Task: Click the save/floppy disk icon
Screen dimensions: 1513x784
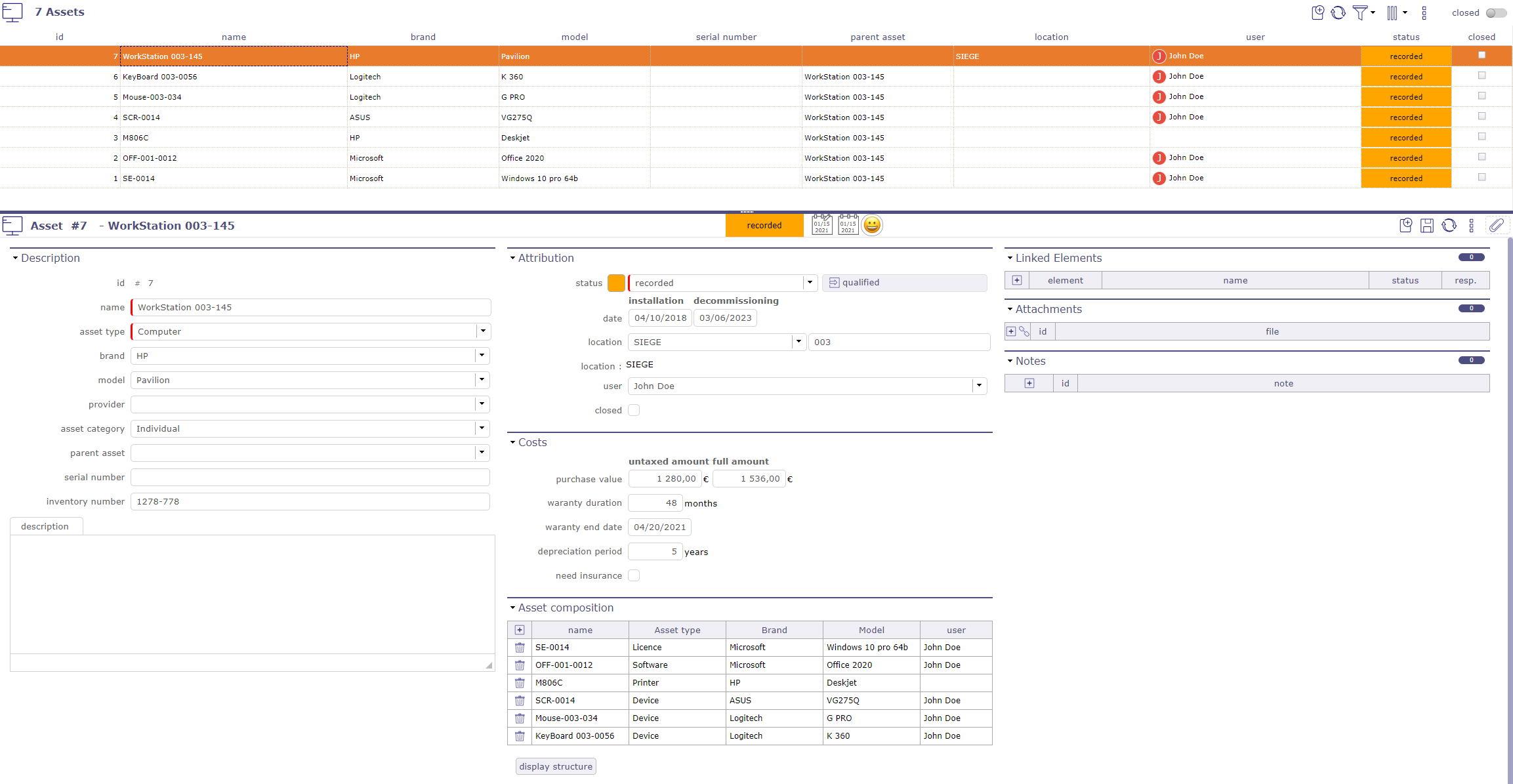Action: [1427, 224]
